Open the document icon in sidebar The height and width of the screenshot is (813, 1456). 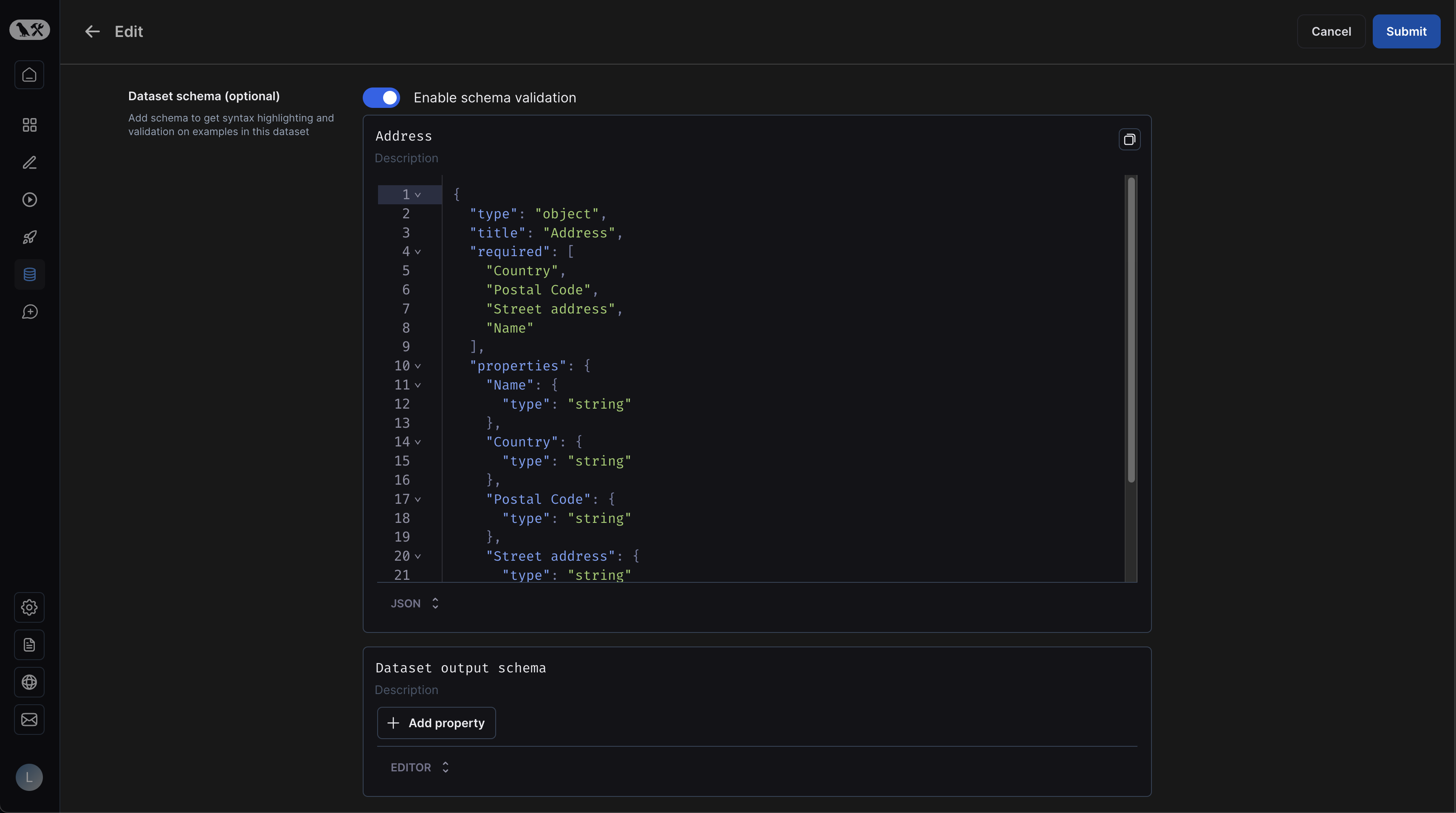pyautogui.click(x=29, y=644)
